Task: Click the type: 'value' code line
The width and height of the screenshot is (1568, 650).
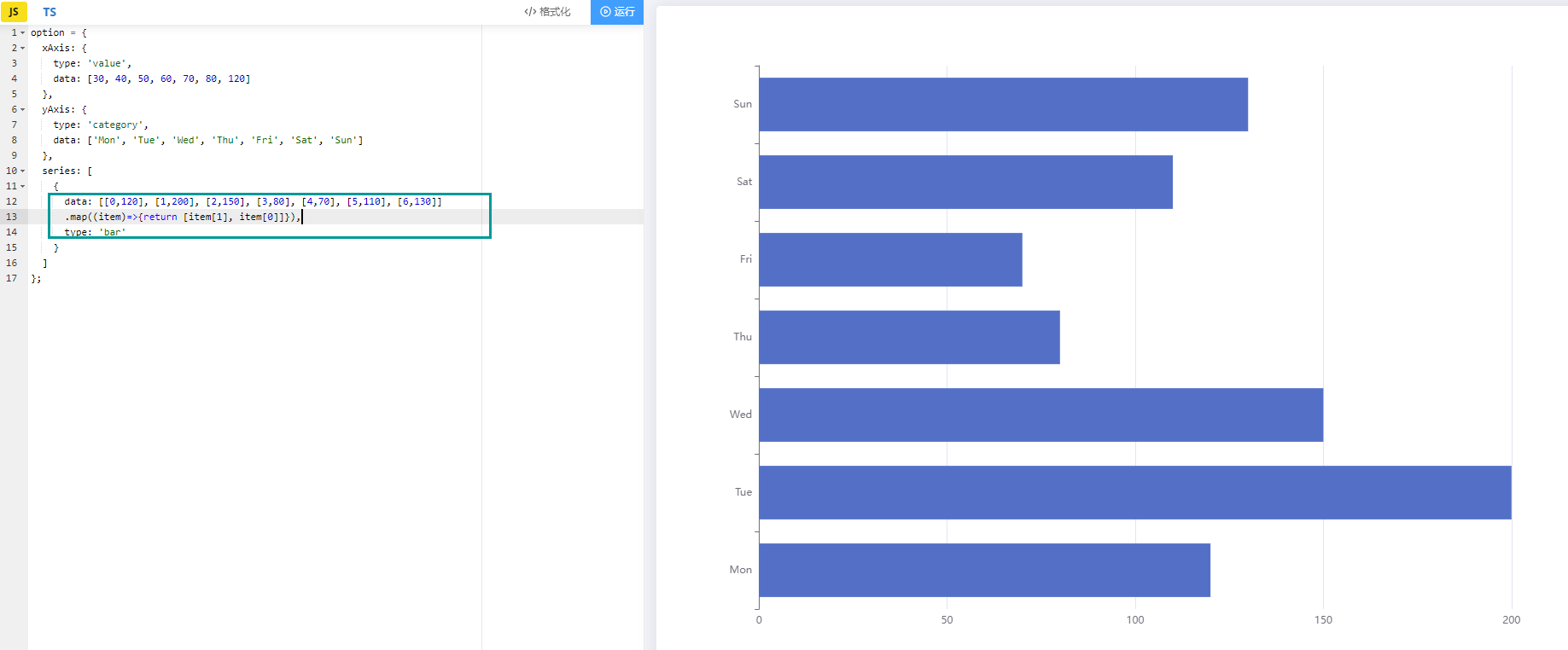Action: 92,64
